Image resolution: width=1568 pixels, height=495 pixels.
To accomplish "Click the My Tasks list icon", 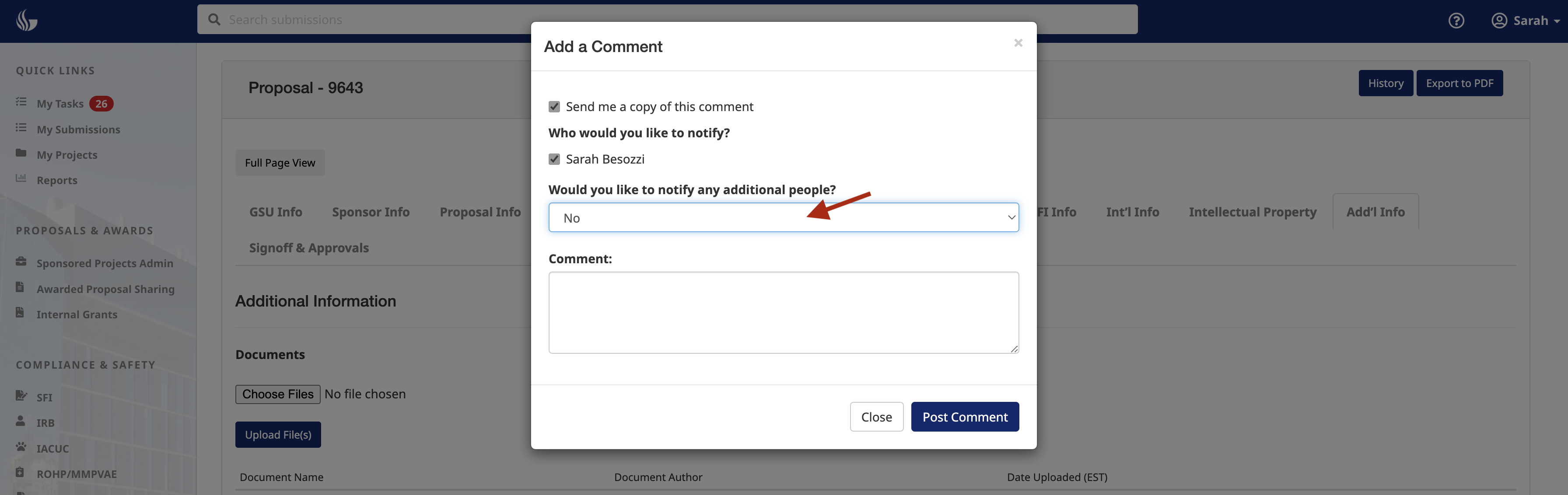I will [21, 102].
